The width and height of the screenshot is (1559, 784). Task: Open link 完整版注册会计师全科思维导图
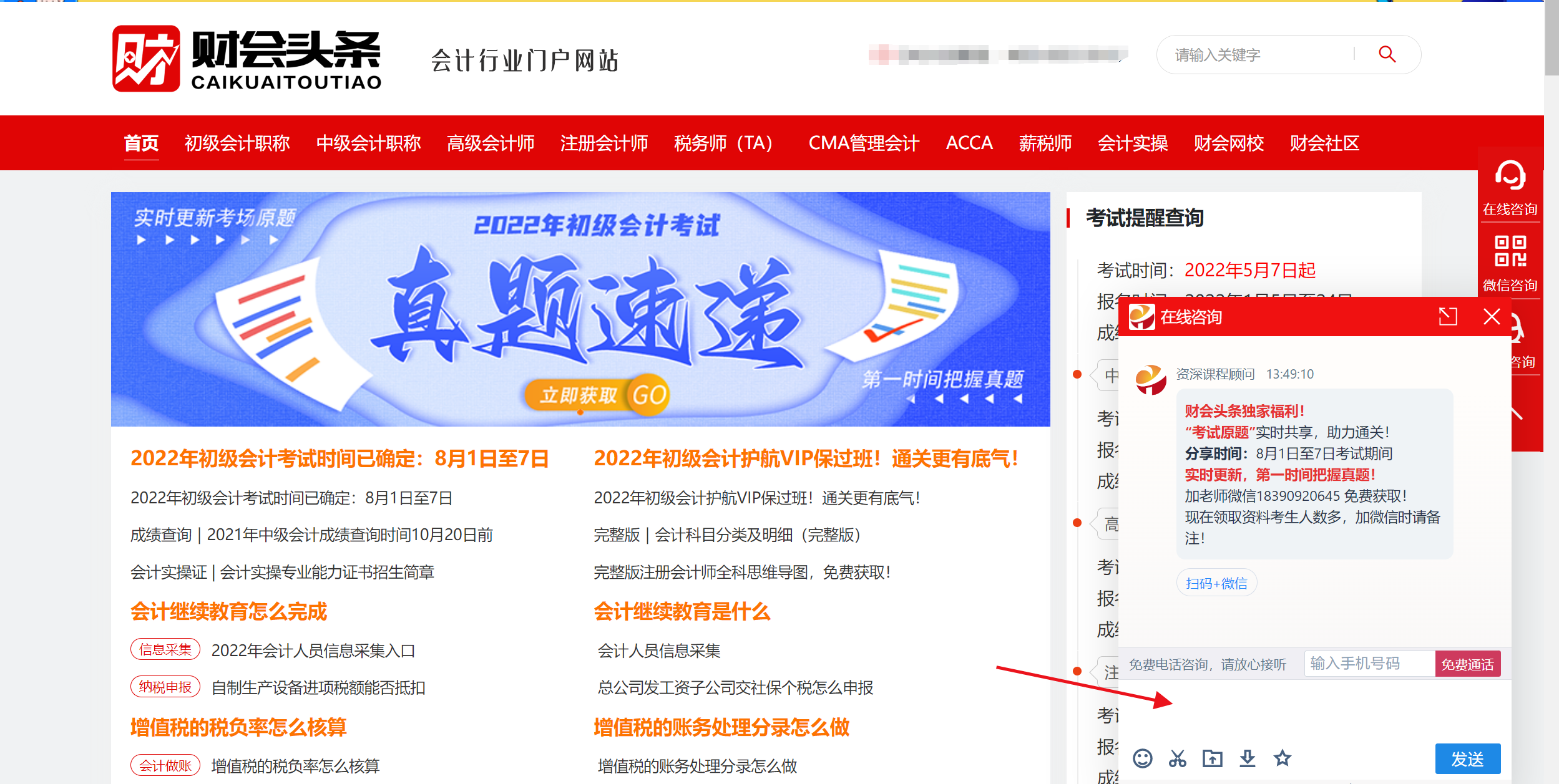coord(743,572)
